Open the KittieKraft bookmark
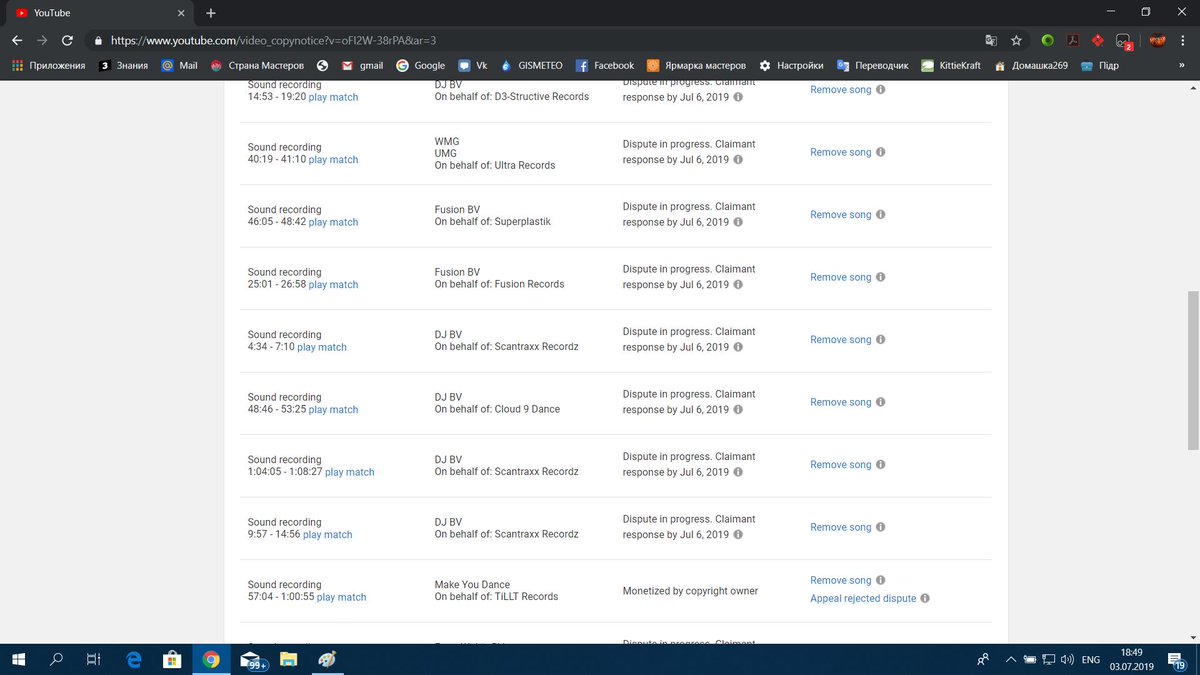Viewport: 1200px width, 675px height. (950, 65)
